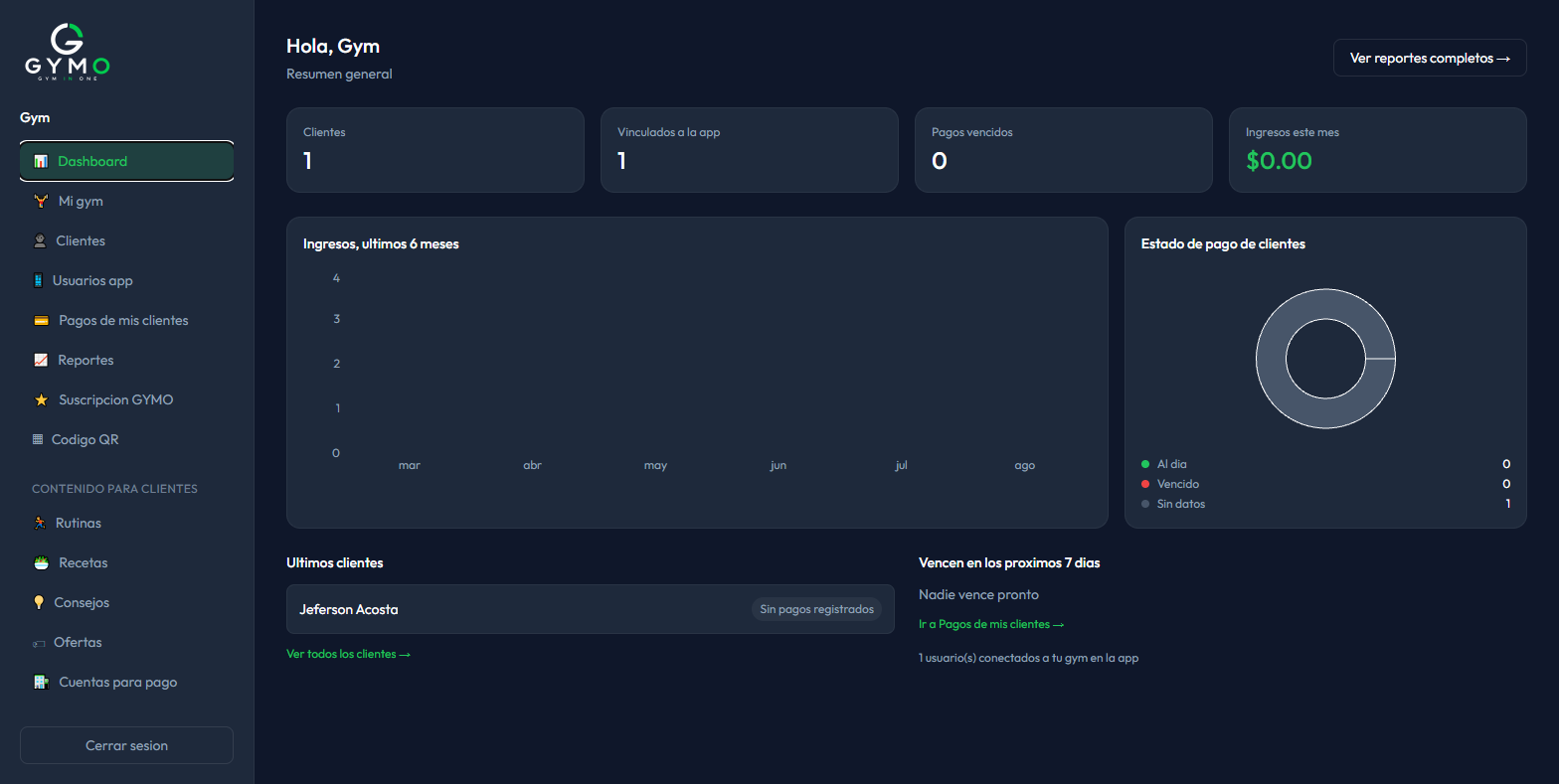
Task: Click the Resumen general subtitle
Action: tap(339, 74)
